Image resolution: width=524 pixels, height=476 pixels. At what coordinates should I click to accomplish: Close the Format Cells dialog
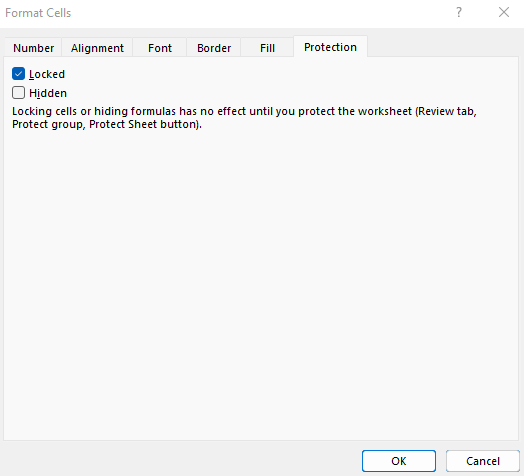(504, 13)
